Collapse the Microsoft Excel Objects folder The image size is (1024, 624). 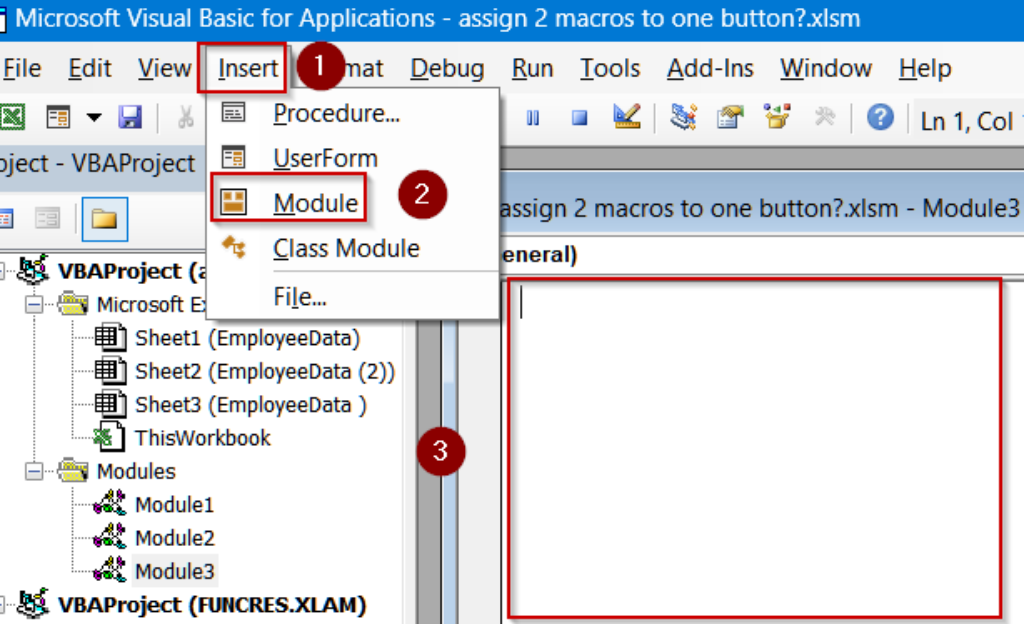click(34, 304)
